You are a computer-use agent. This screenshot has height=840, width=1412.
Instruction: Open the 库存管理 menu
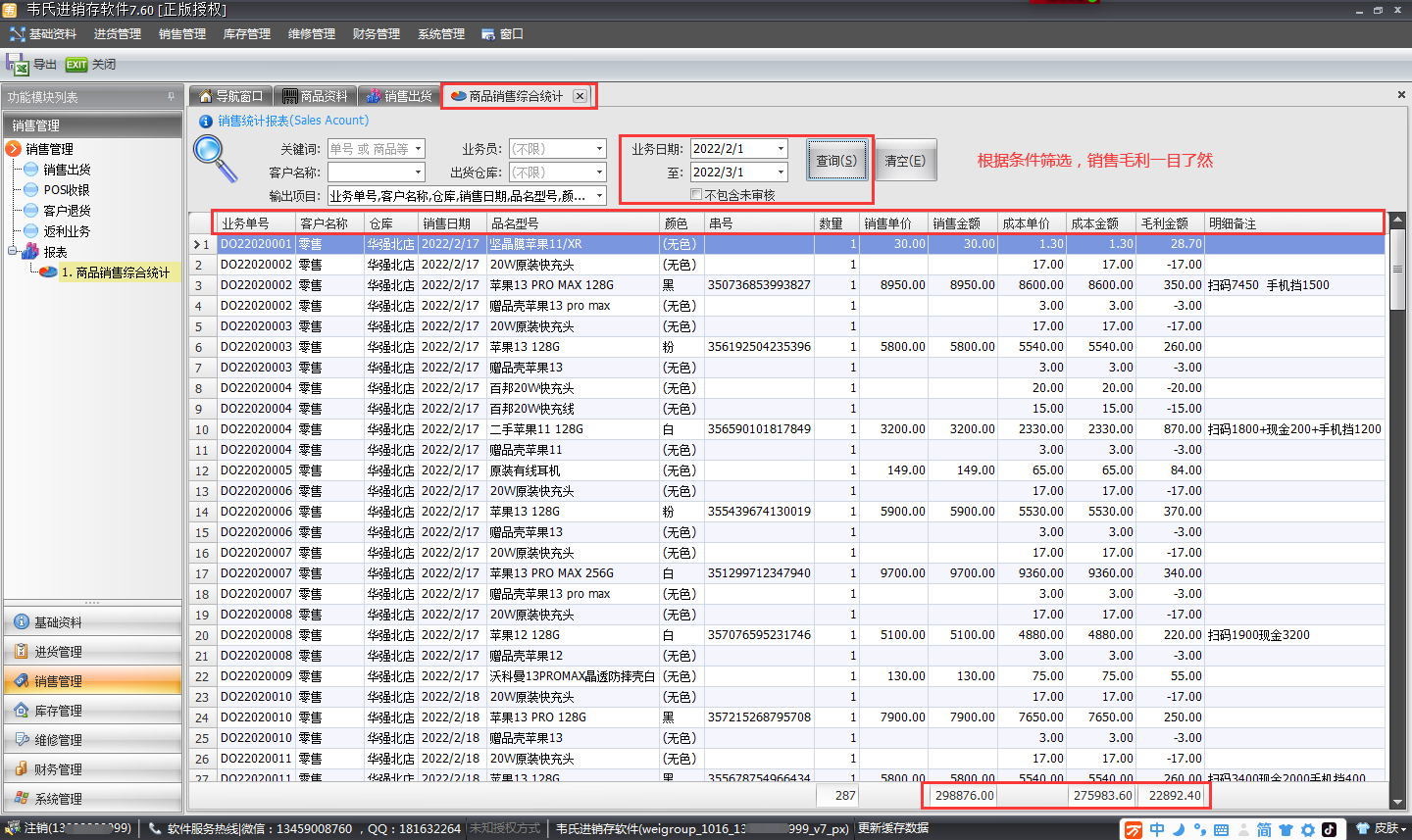[247, 34]
